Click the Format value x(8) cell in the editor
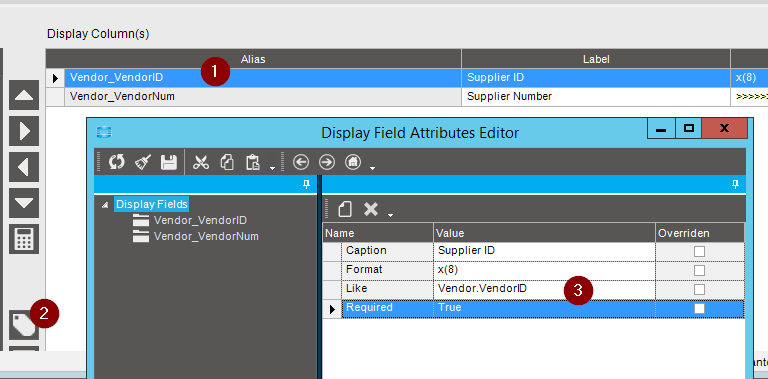The image size is (768, 379). [x=545, y=270]
